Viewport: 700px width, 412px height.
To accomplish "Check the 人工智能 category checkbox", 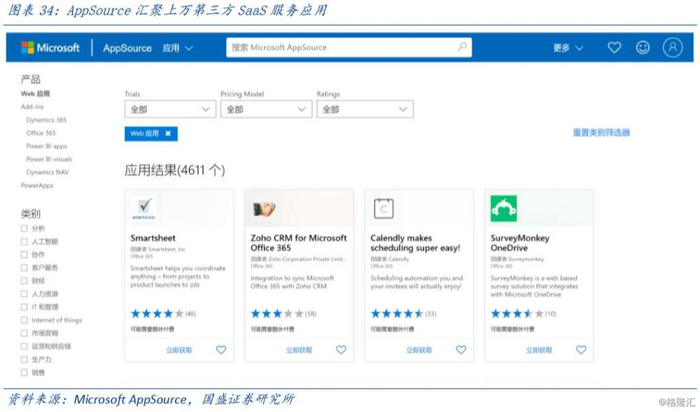I will tap(24, 241).
